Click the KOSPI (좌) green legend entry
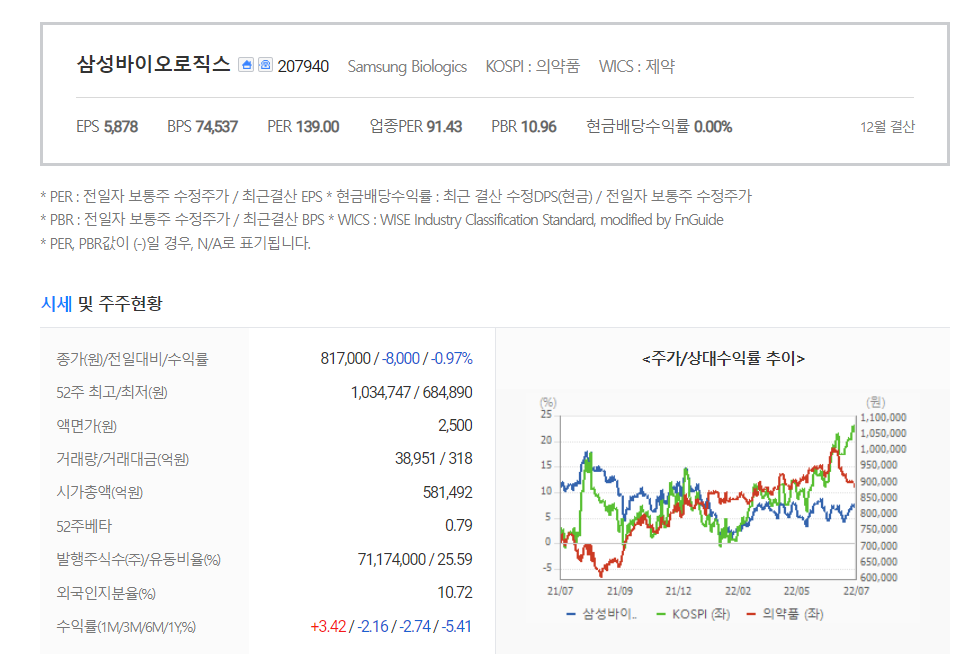This screenshot has width=968, height=654. click(693, 614)
